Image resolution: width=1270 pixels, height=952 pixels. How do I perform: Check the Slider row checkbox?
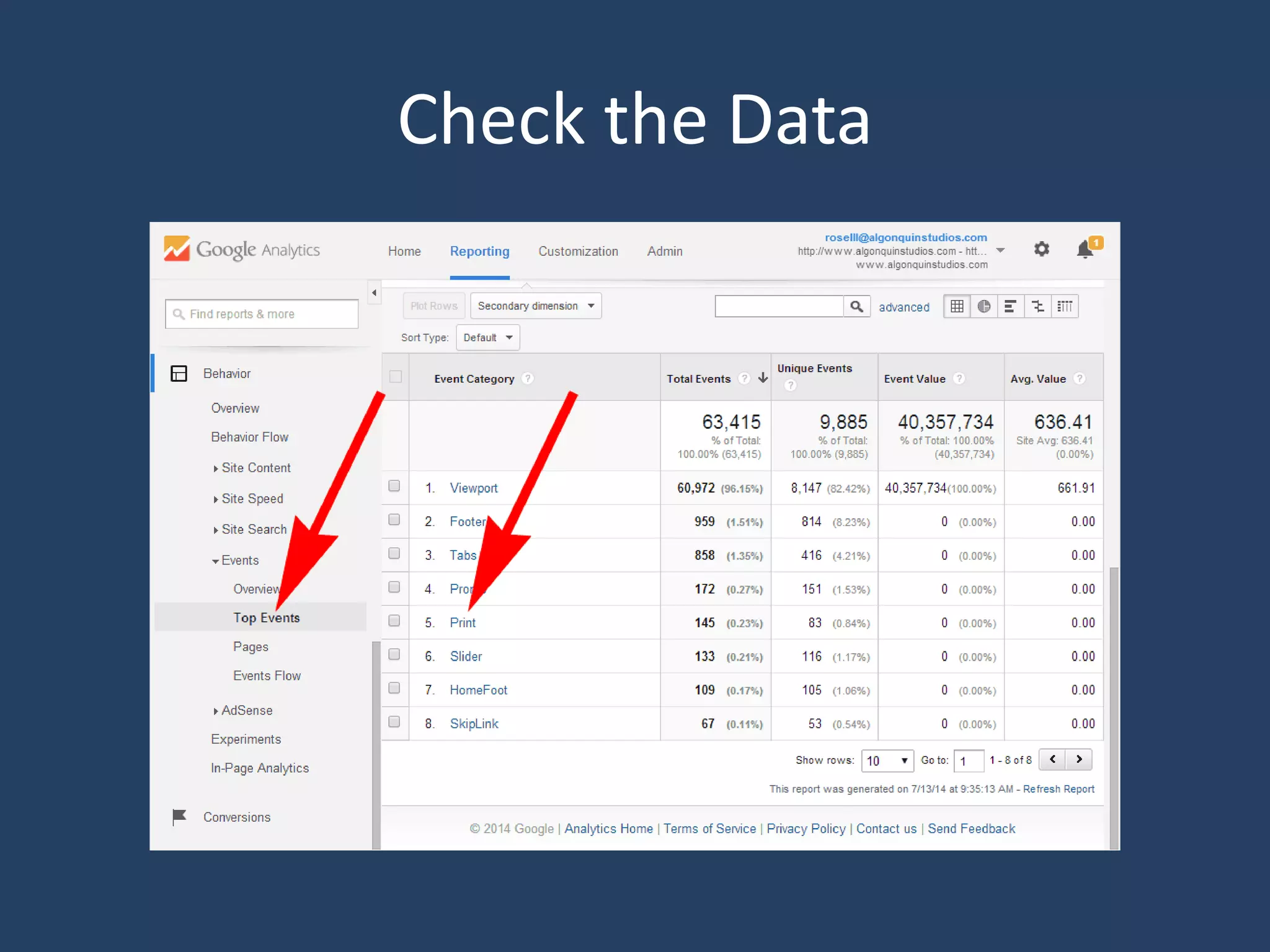pos(394,654)
